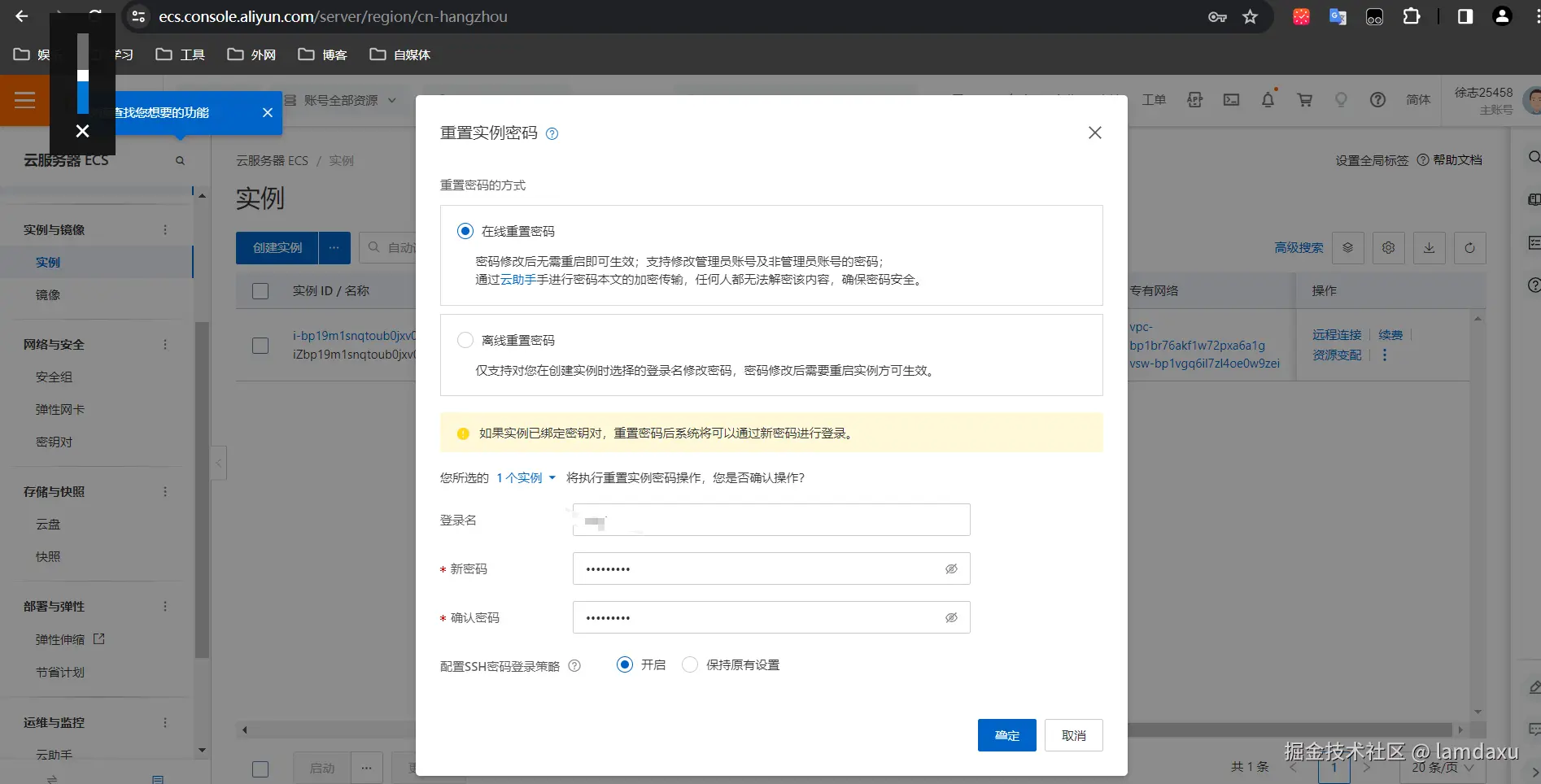Open Chrome profile avatar menu
Viewport: 1541px width, 784px height.
coord(1502,16)
